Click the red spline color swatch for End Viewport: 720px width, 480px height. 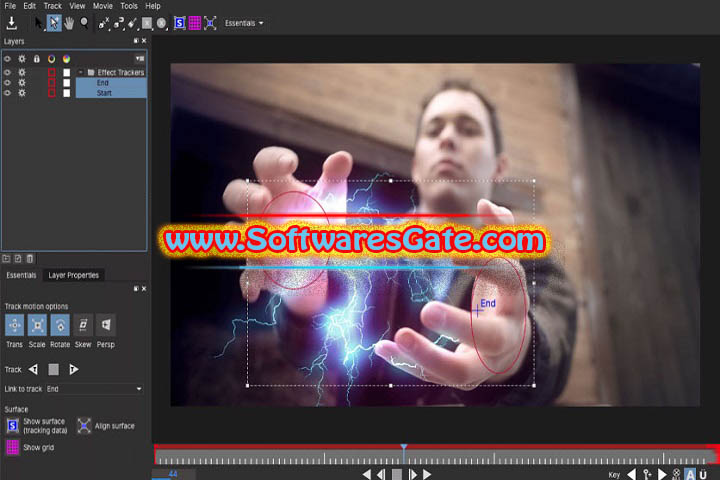[51, 83]
